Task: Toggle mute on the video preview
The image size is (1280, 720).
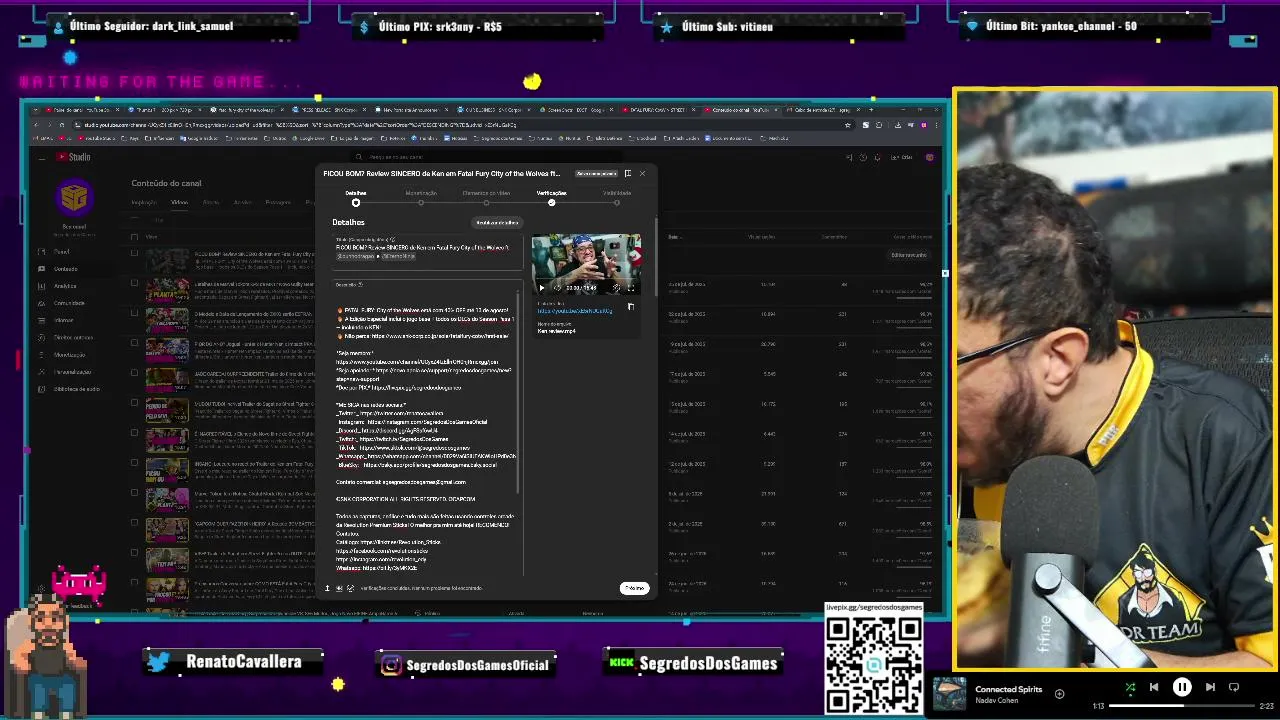Action: (556, 288)
